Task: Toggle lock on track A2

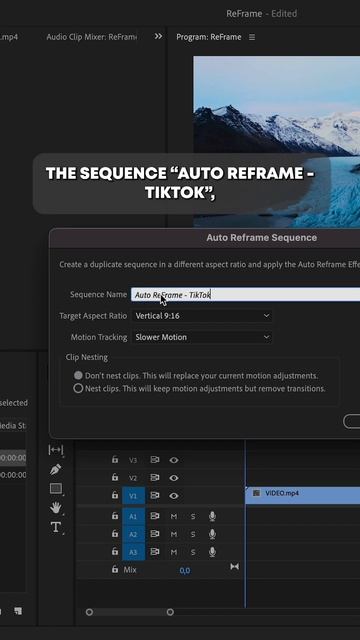Action: coord(115,534)
